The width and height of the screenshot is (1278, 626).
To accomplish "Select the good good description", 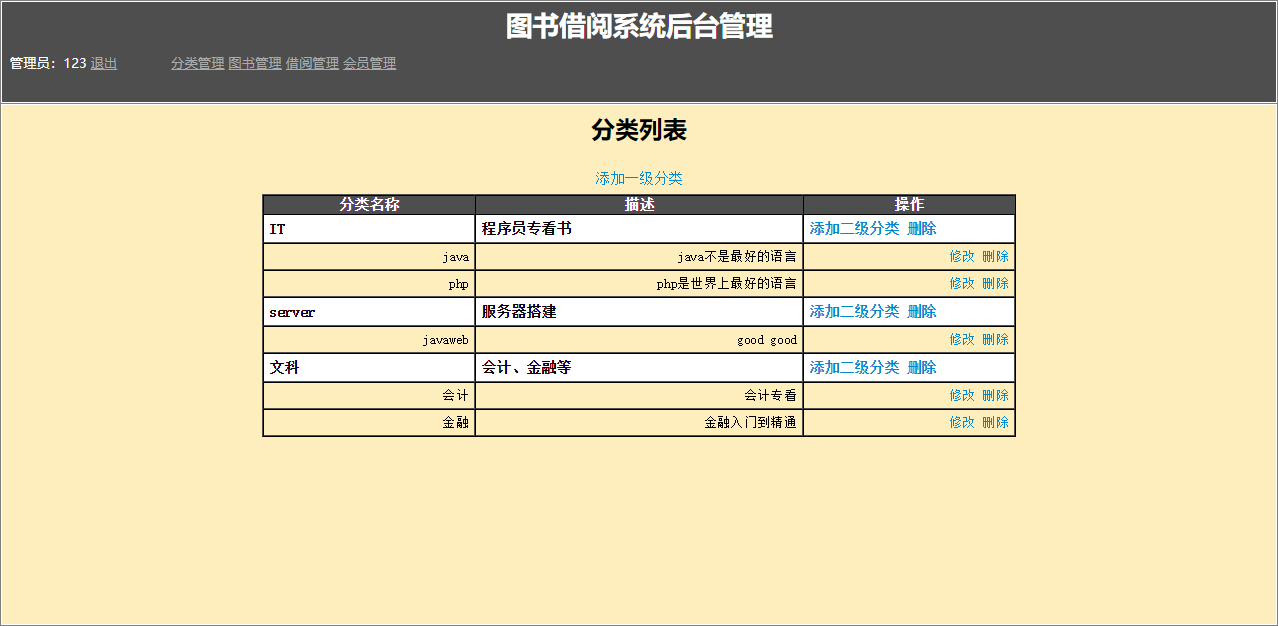I will pyautogui.click(x=767, y=340).
